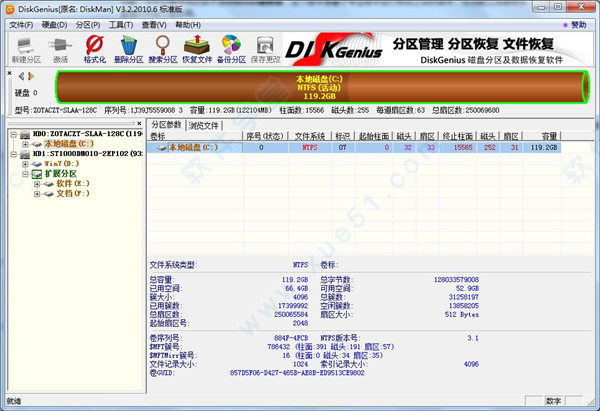The width and height of the screenshot is (600, 411).
Task: Click the 终止柱面 column header
Action: pyautogui.click(x=457, y=136)
